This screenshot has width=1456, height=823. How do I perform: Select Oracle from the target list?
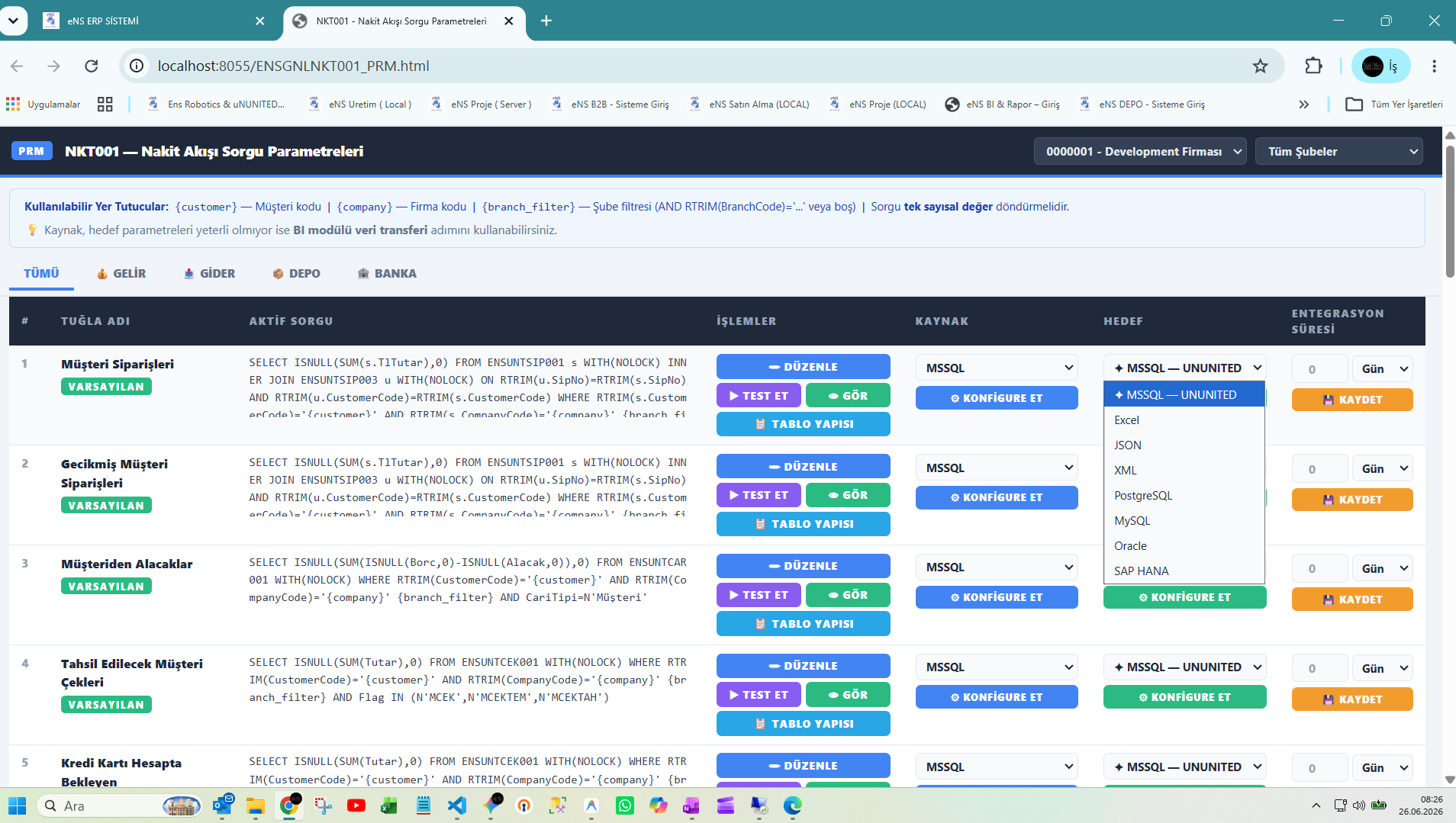(1184, 546)
